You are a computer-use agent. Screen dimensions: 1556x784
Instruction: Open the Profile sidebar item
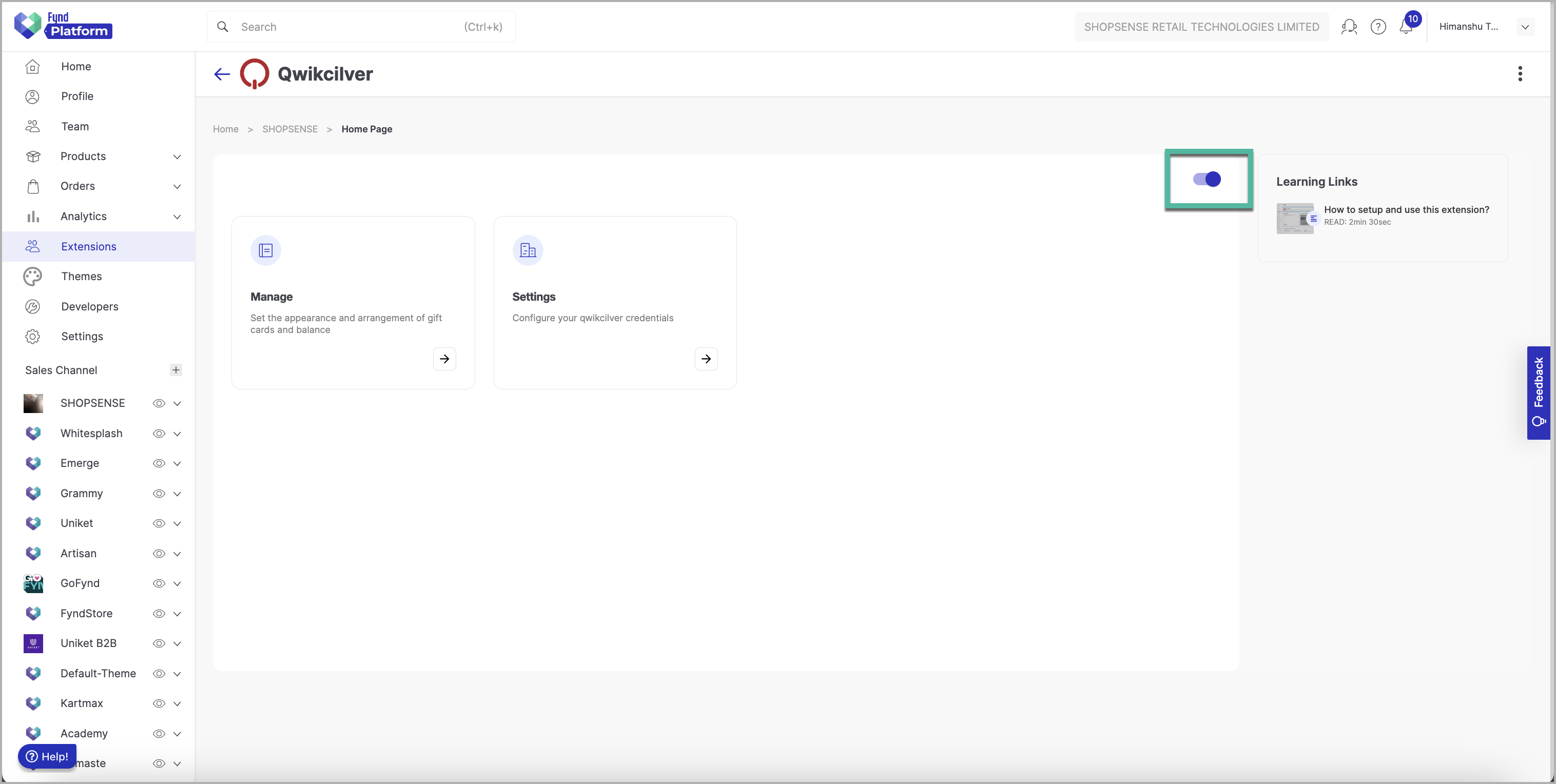[x=99, y=96]
